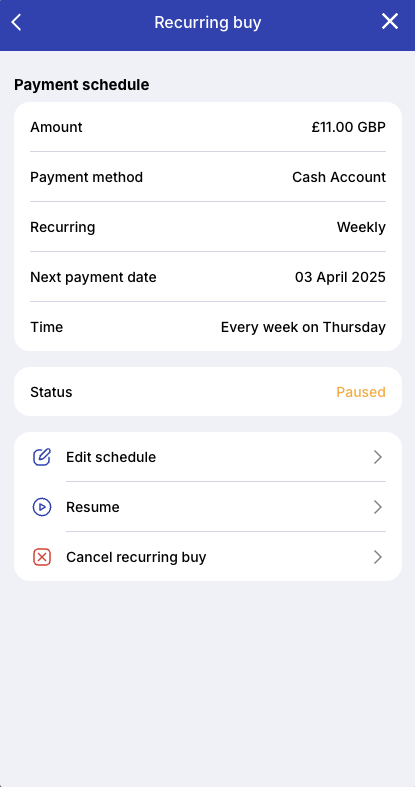The image size is (415, 787).
Task: Click the Paused status label
Action: click(x=361, y=392)
